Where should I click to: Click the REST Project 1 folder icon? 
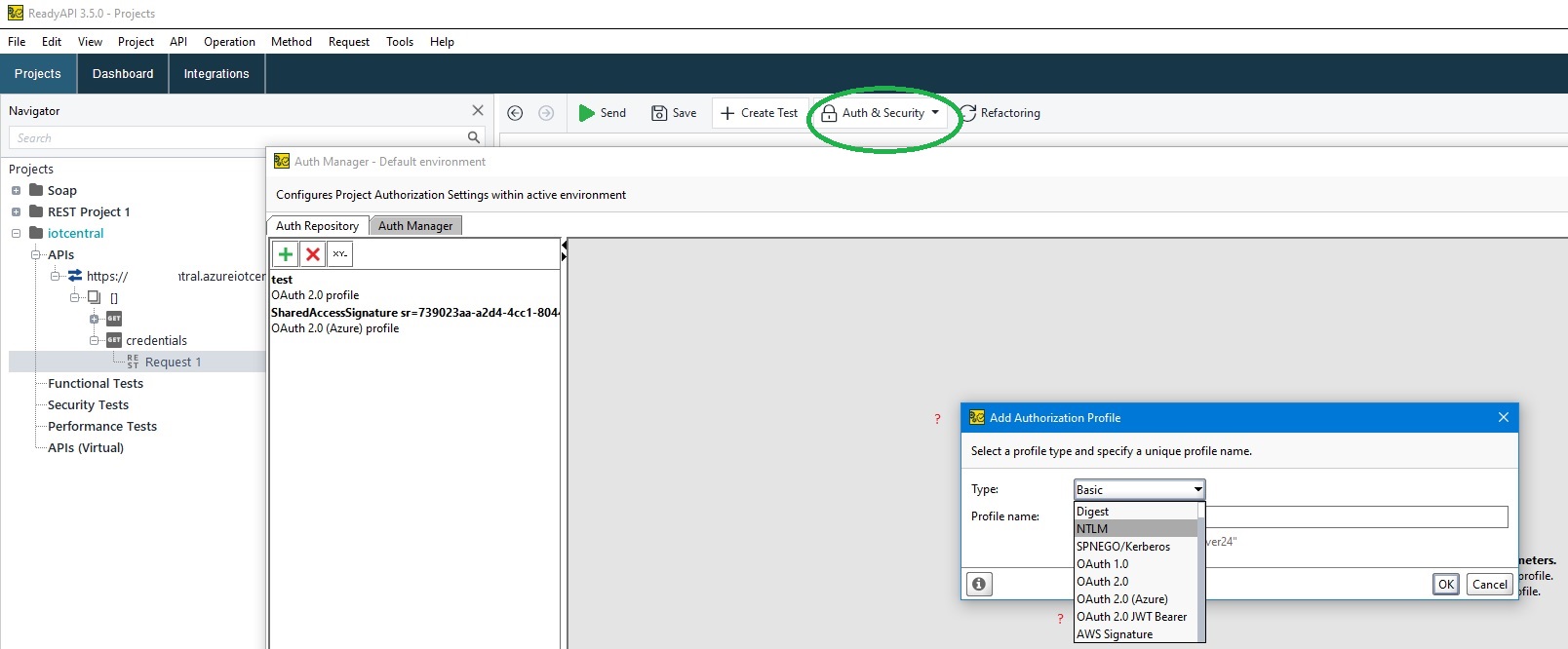pyautogui.click(x=36, y=211)
